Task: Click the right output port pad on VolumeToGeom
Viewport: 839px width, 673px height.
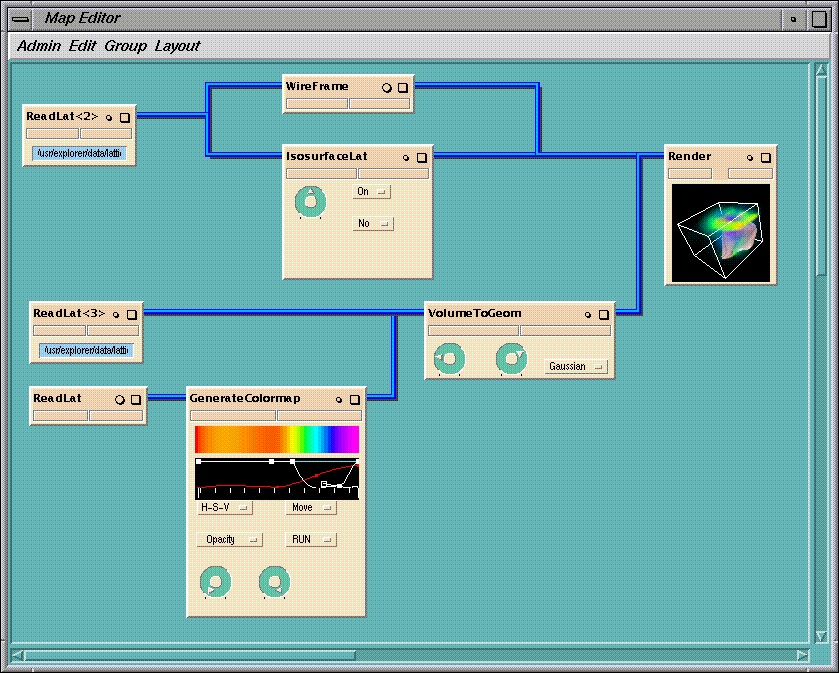Action: (565, 330)
